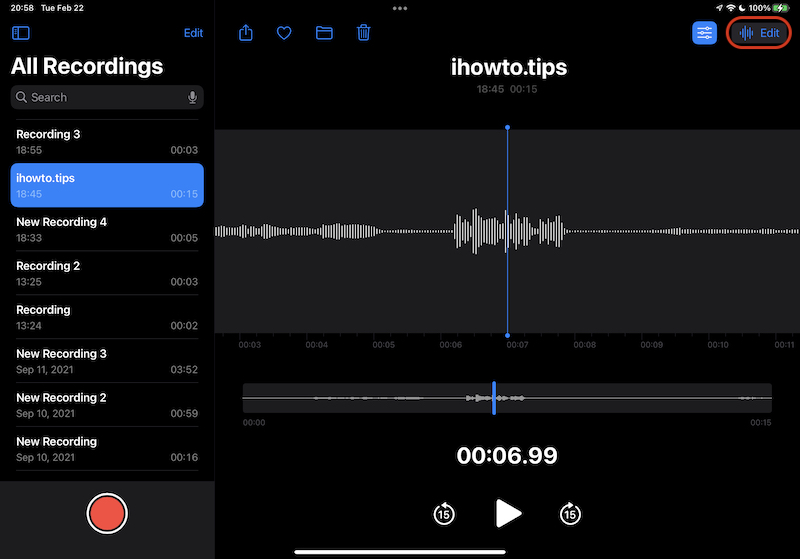Open playback options sliders button
The width and height of the screenshot is (800, 559).
pyautogui.click(x=705, y=33)
